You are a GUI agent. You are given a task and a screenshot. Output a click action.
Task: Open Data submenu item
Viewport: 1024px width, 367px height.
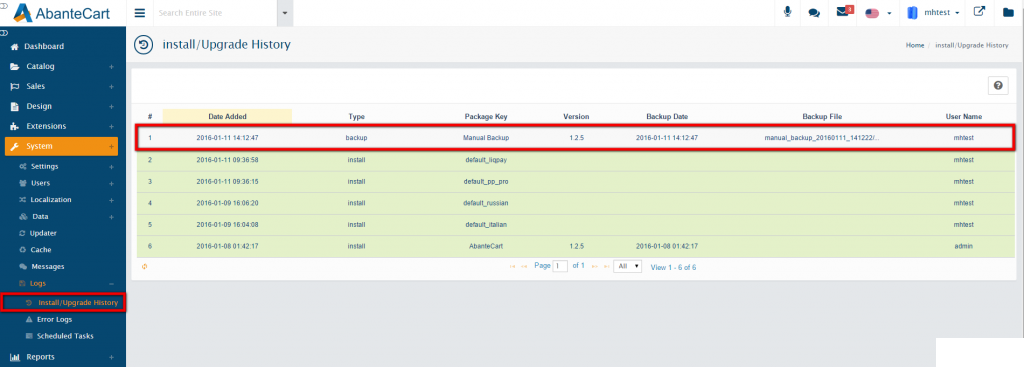click(39, 216)
